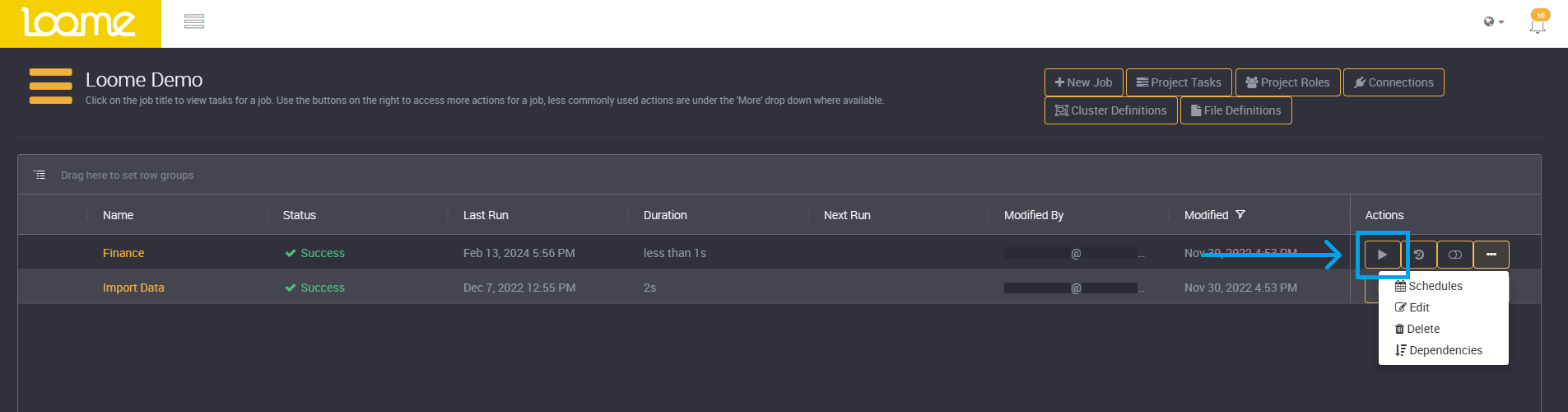The image size is (1568, 412).
Task: Sort by Last Run column
Action: click(x=486, y=215)
